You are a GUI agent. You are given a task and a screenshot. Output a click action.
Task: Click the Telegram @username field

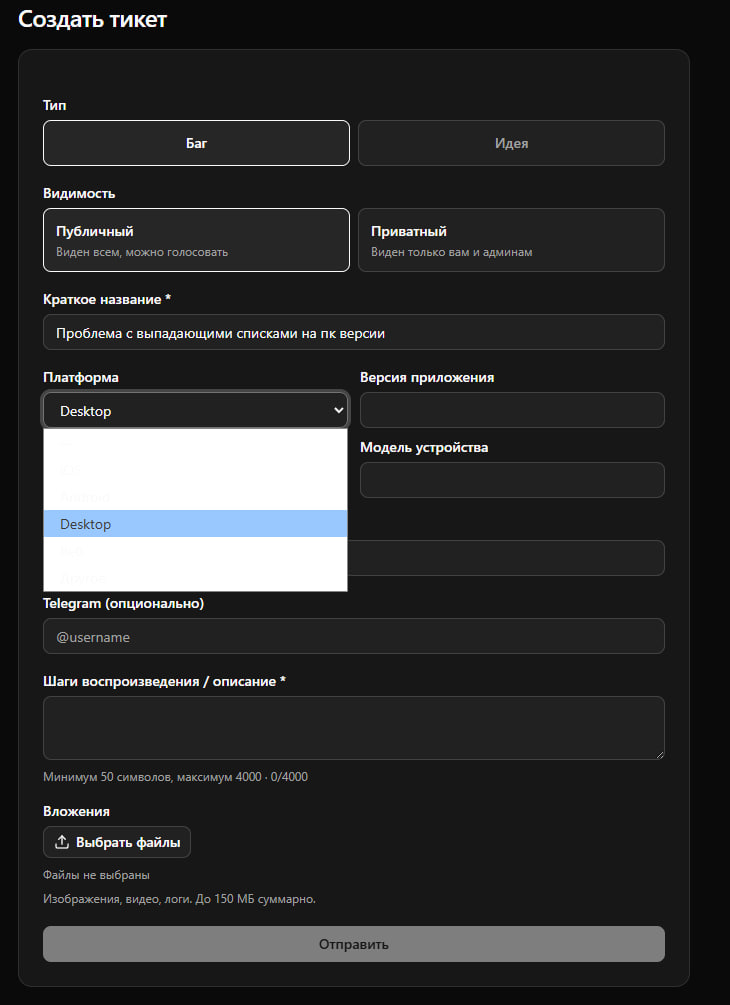(x=354, y=636)
